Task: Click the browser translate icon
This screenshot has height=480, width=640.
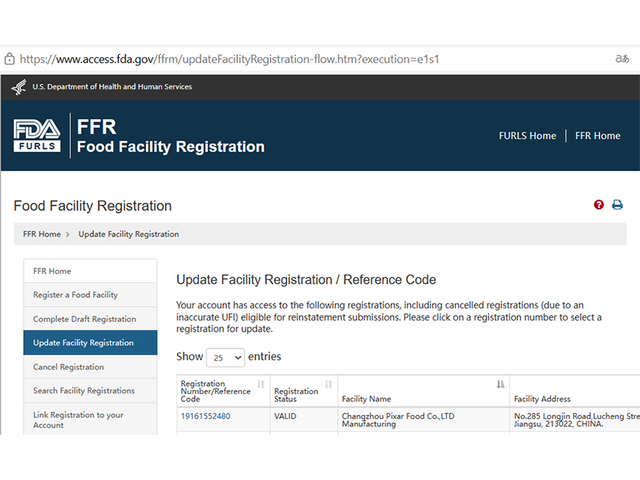Action: click(x=621, y=59)
